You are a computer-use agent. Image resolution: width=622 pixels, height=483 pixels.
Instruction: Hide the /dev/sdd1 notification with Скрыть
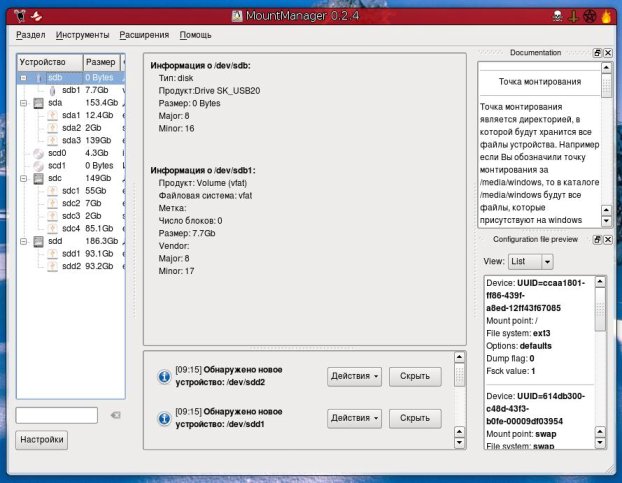(x=415, y=418)
